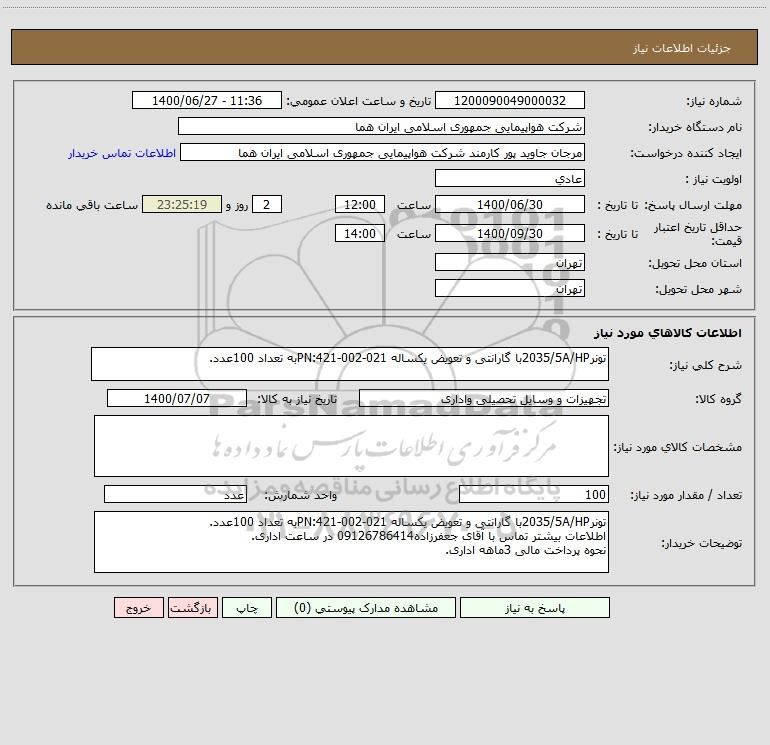770x745 pixels.
Task: Click the quantity field showing 100
Action: [x=534, y=495]
